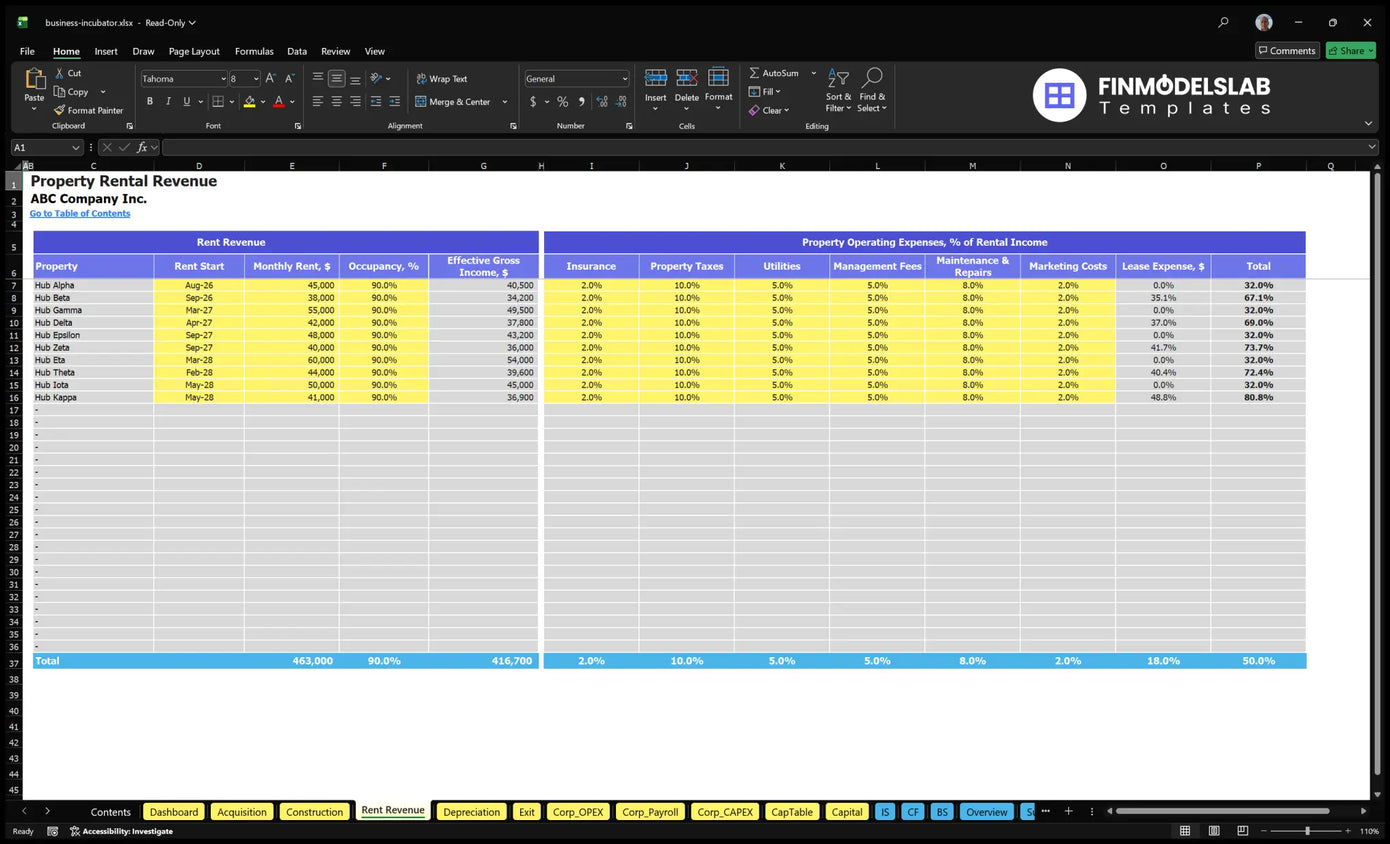Viewport: 1390px width, 844px height.
Task: Click the Orientation text angle icon
Action: (376, 78)
